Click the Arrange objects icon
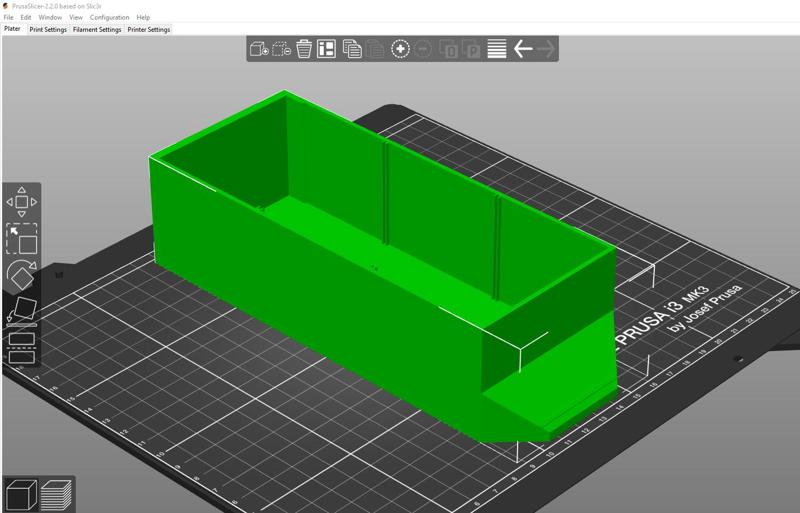Viewport: 800px width, 513px height. pos(327,48)
